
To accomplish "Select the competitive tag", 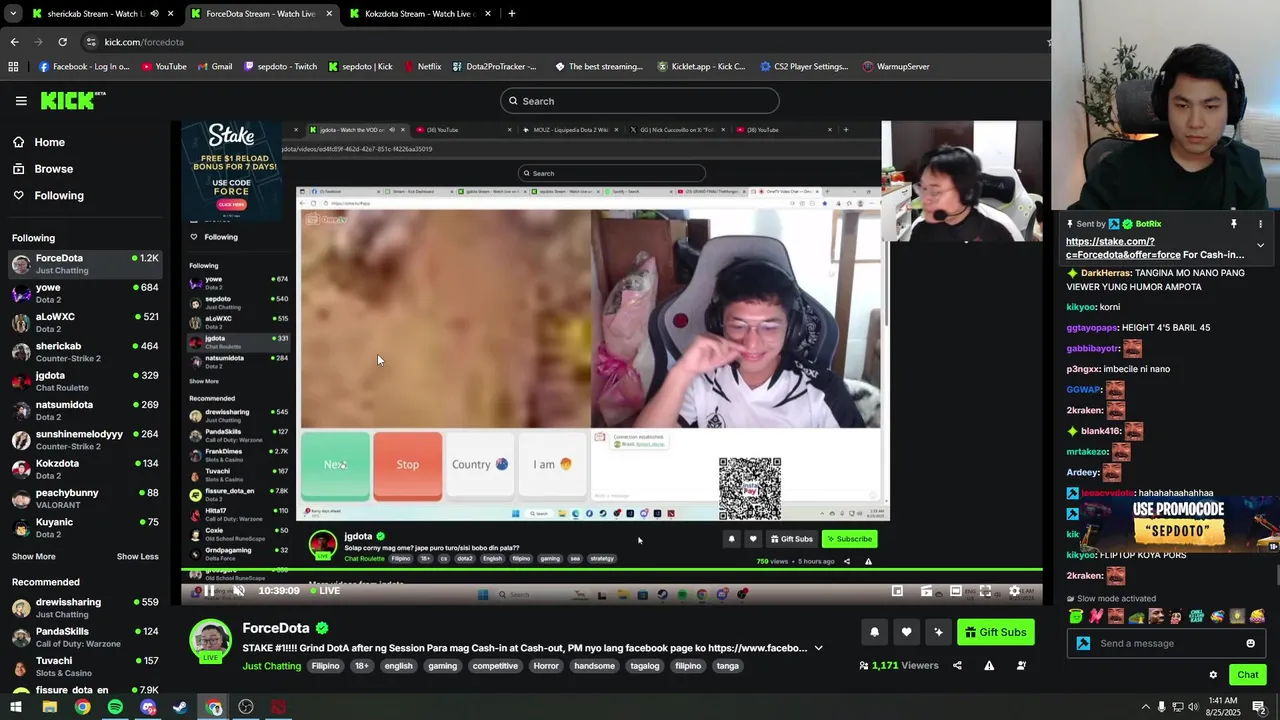I will pyautogui.click(x=495, y=666).
